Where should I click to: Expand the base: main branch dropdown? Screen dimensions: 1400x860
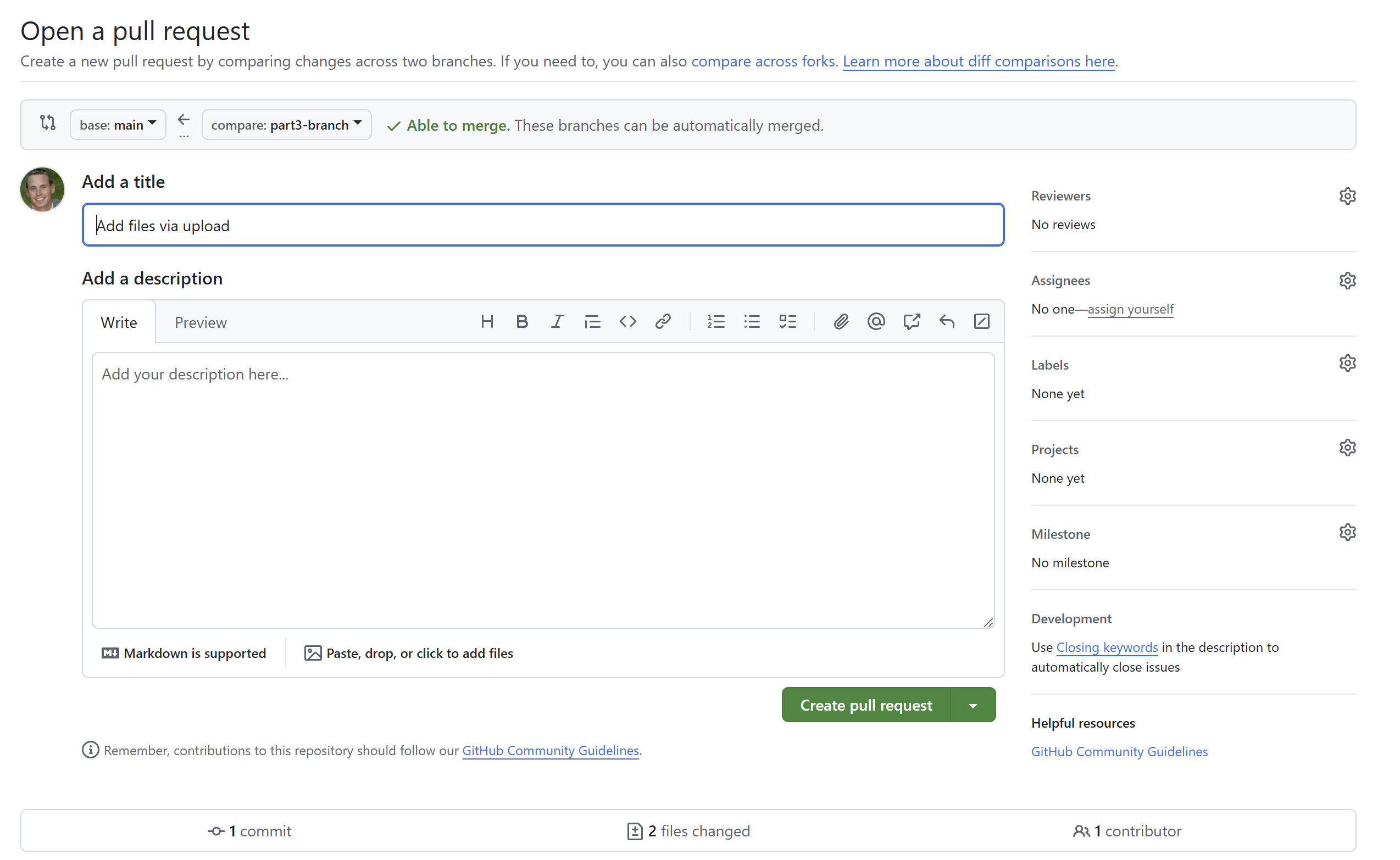[x=118, y=125]
